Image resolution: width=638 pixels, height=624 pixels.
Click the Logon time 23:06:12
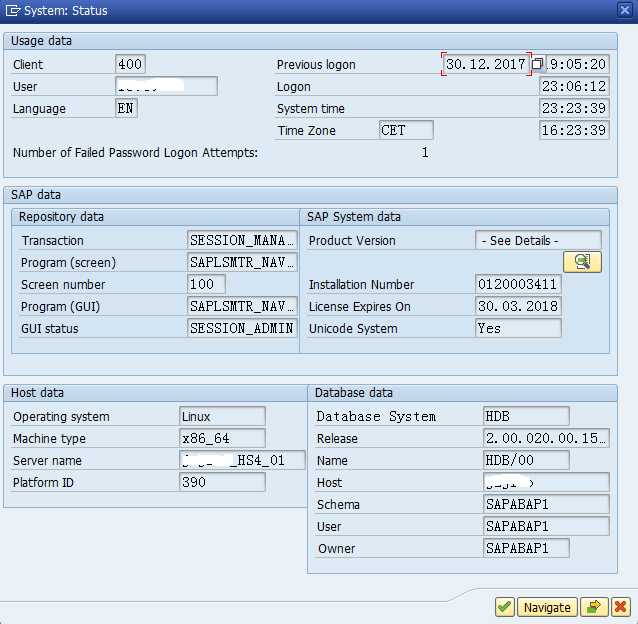[x=574, y=86]
